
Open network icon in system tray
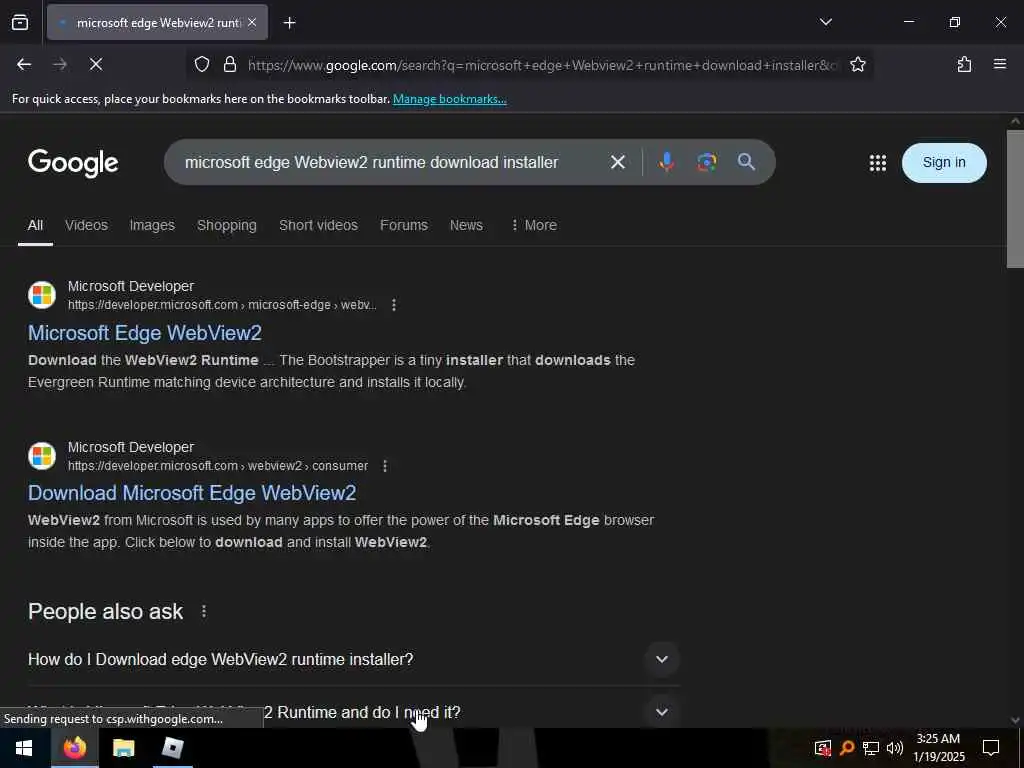(x=871, y=748)
